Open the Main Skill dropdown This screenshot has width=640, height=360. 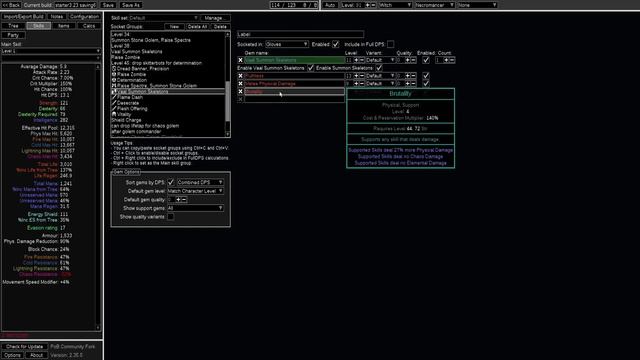[x=51, y=51]
